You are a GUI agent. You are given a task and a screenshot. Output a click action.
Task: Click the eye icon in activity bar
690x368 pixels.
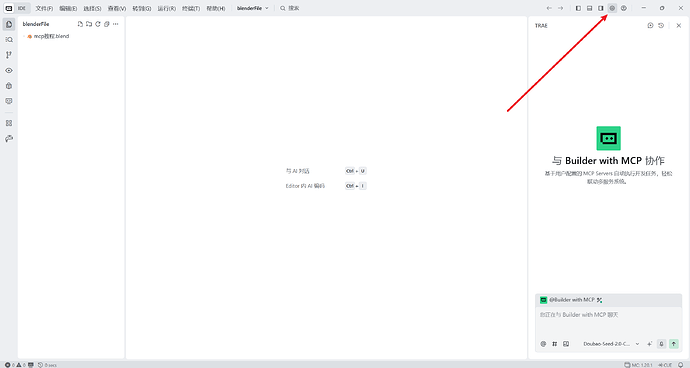coord(9,70)
